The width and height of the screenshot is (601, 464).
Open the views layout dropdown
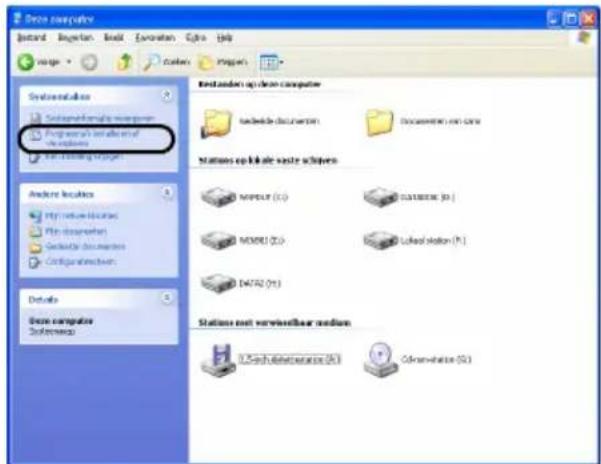coord(272,62)
